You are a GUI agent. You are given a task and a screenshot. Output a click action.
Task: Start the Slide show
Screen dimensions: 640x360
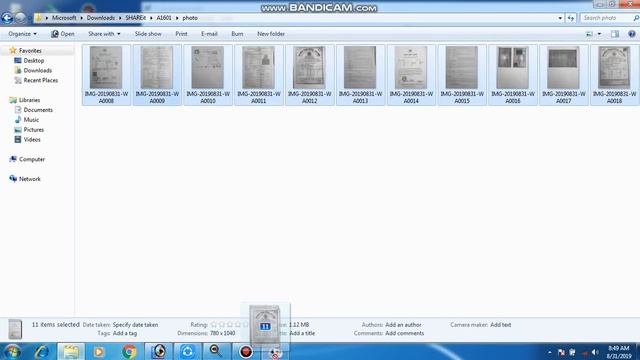(x=148, y=34)
